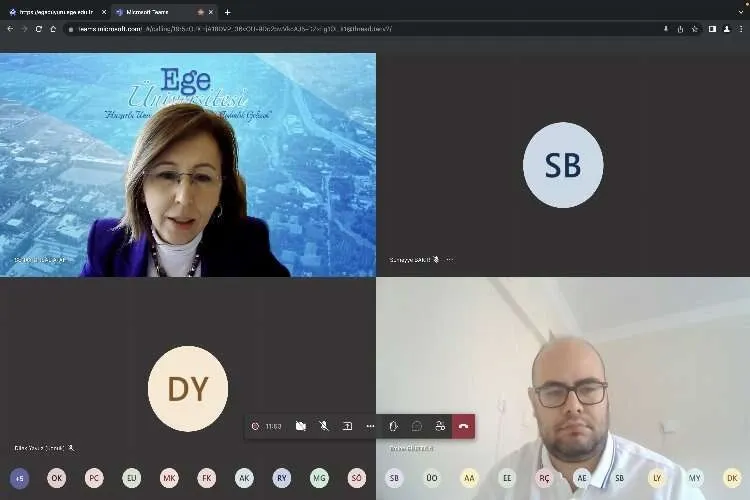Open the meeting chat panel
The width and height of the screenshot is (750, 500).
417,426
